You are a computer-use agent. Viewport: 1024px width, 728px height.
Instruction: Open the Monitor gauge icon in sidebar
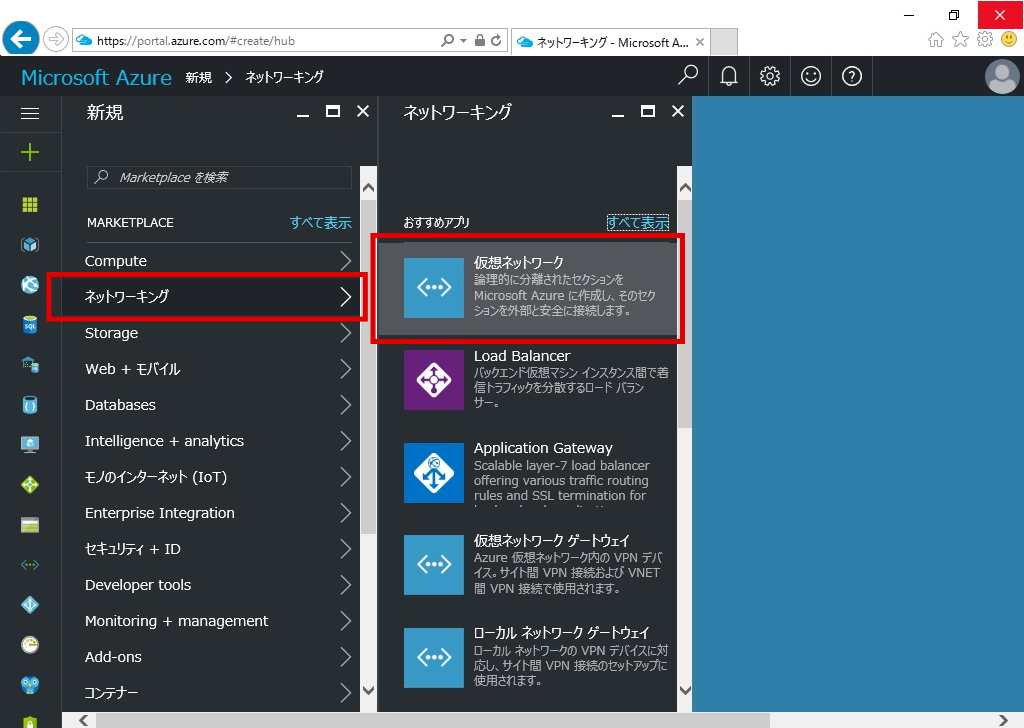pyautogui.click(x=30, y=644)
